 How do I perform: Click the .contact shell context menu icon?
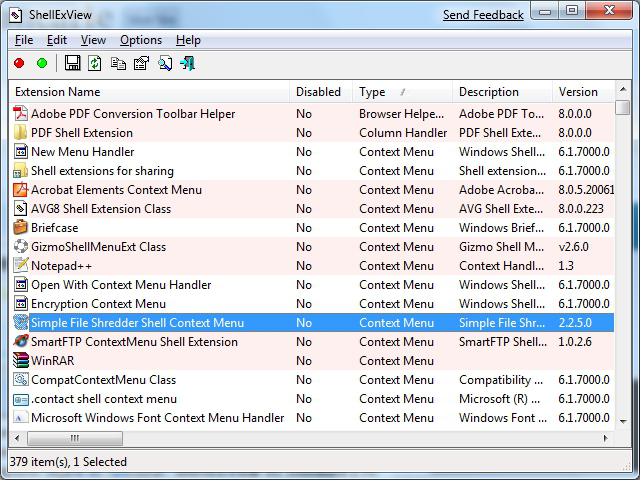(20, 399)
